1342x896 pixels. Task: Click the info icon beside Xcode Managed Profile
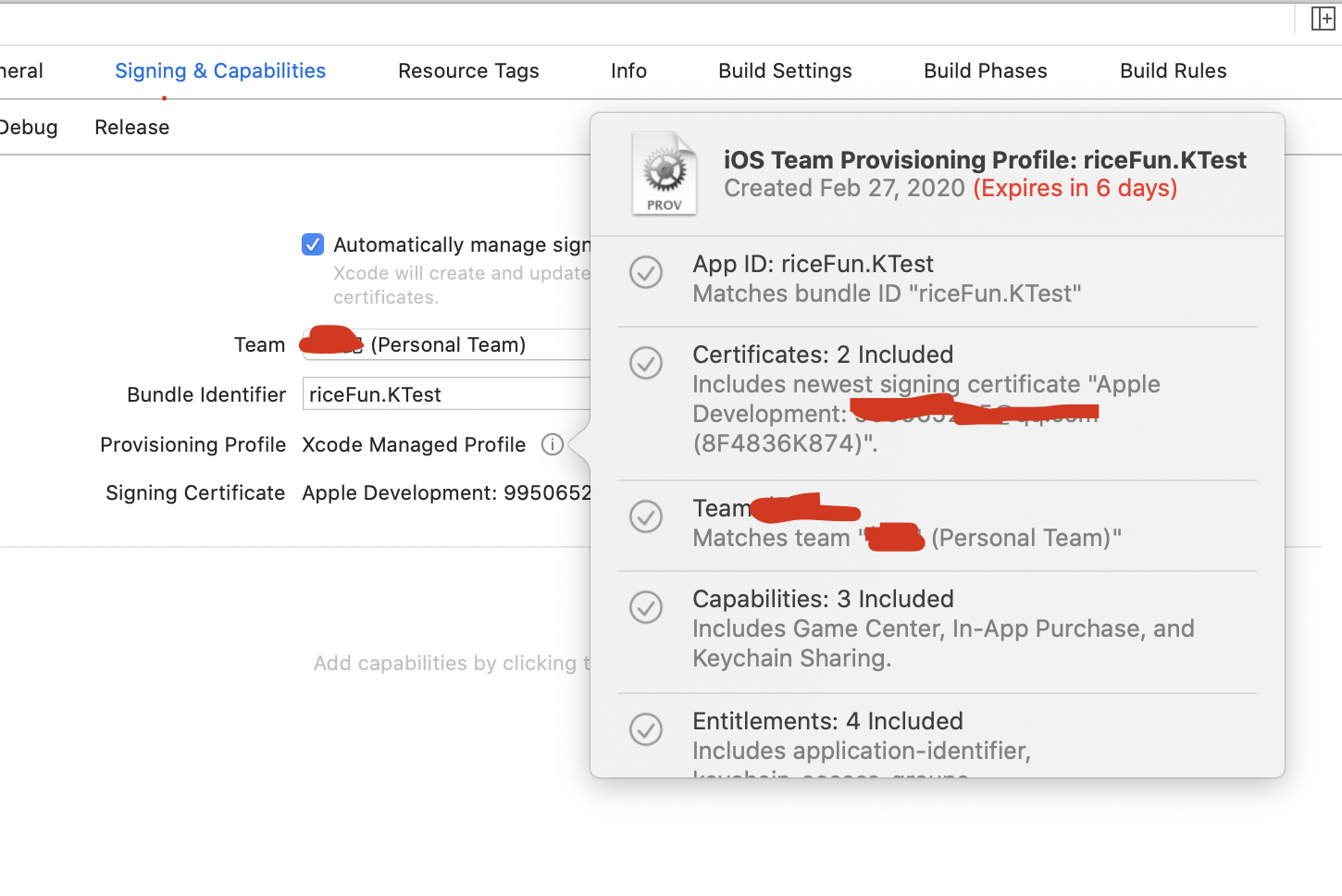553,445
